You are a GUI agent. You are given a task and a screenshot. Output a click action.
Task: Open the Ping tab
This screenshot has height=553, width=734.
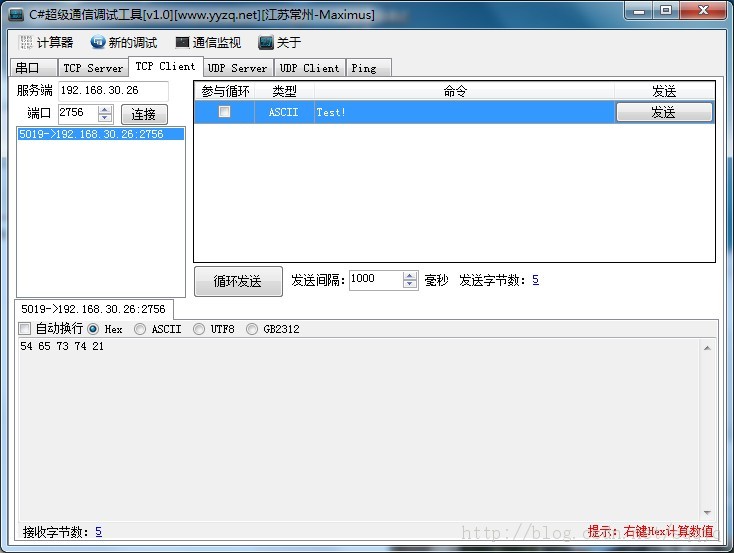click(x=364, y=68)
